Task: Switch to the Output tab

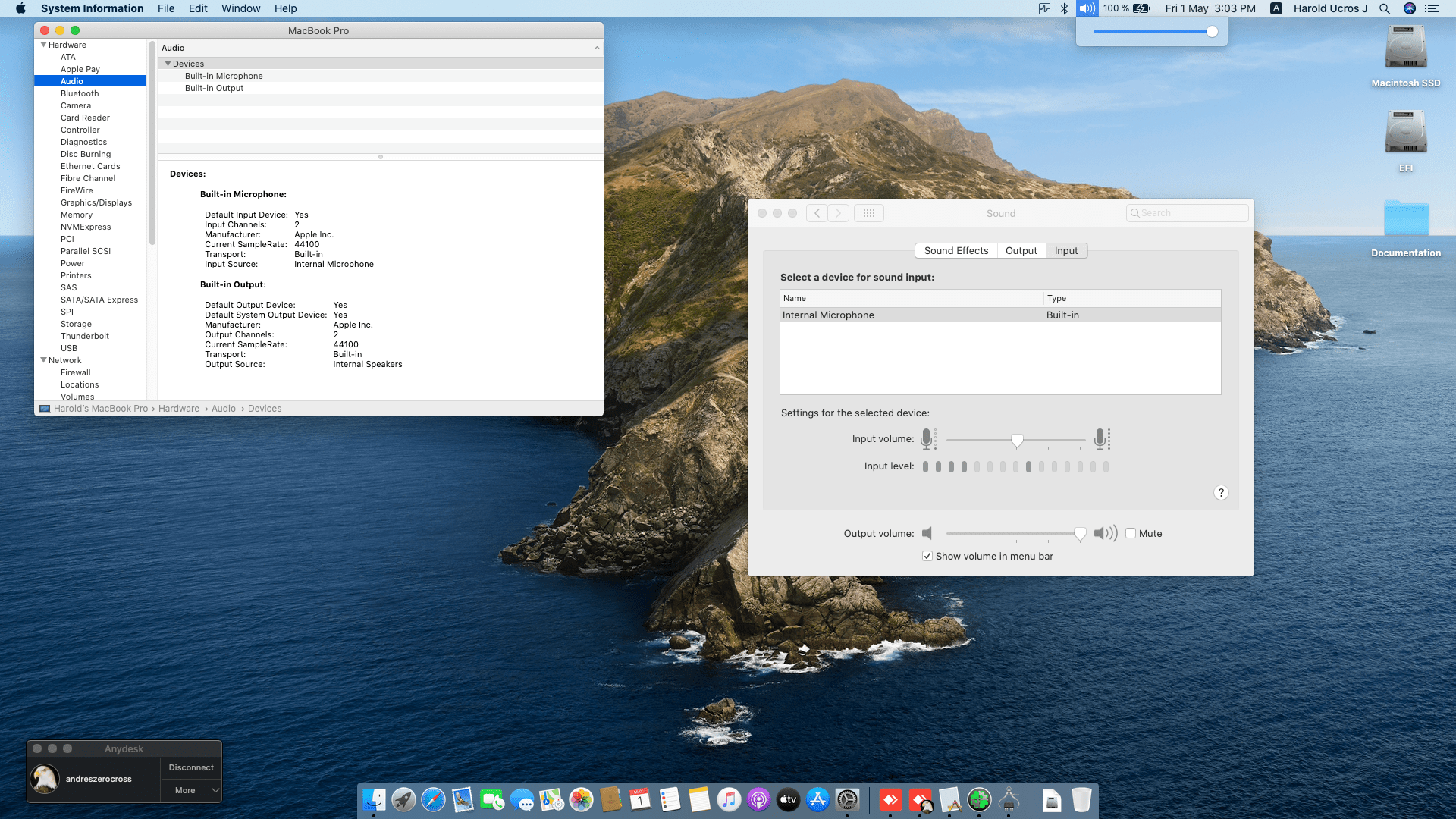Action: 1021,250
